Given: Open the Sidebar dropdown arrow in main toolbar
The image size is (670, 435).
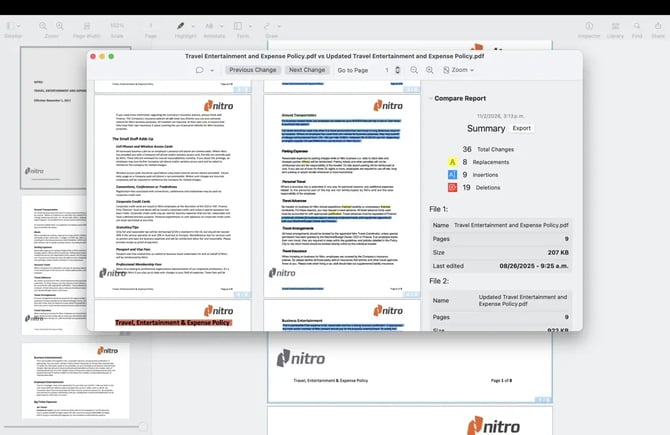Looking at the screenshot, I should 18,26.
